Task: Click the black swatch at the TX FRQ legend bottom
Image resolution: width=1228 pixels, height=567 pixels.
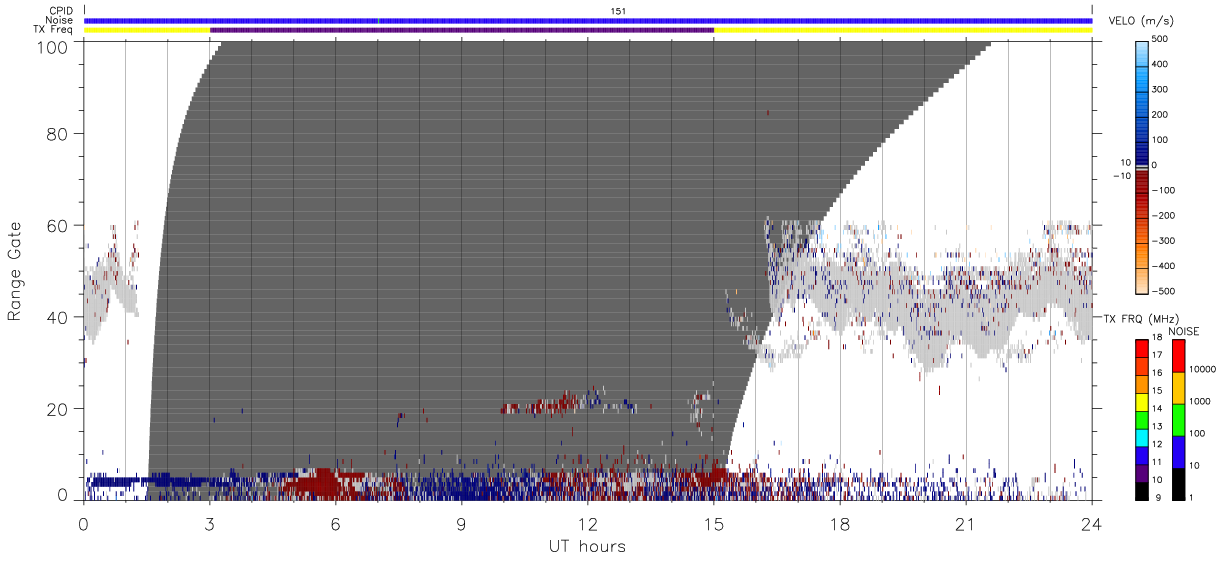Action: coord(1142,491)
